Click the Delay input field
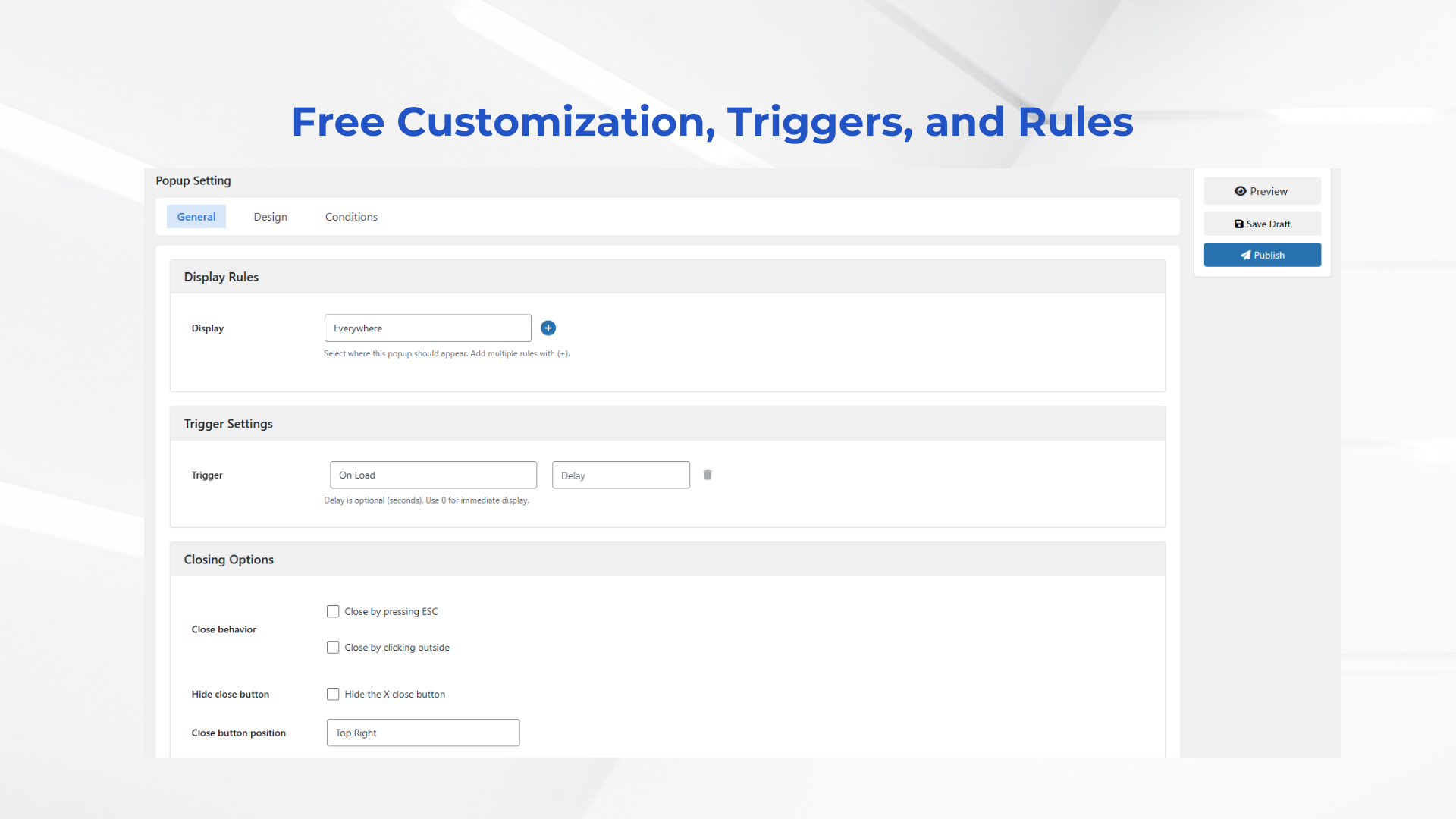This screenshot has width=1456, height=819. pos(620,475)
